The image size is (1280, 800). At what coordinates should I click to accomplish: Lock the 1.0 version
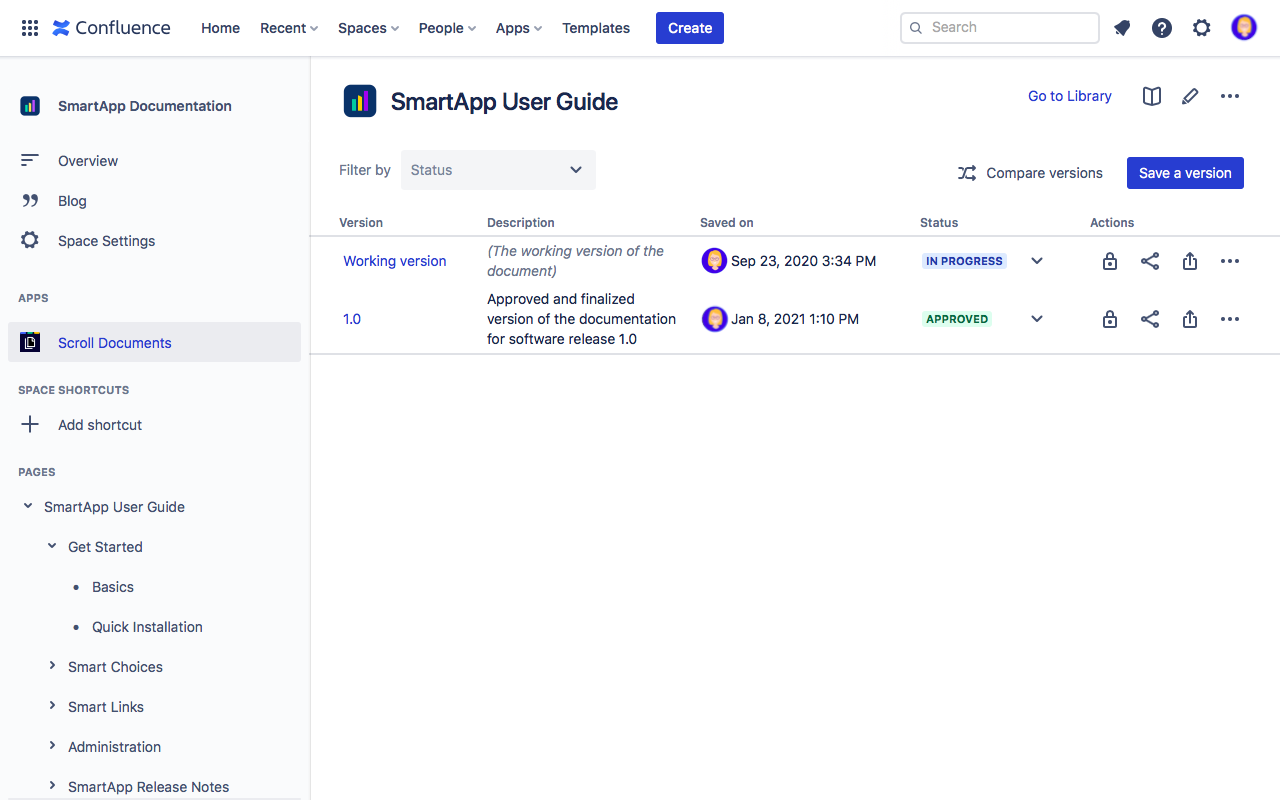(x=1109, y=318)
